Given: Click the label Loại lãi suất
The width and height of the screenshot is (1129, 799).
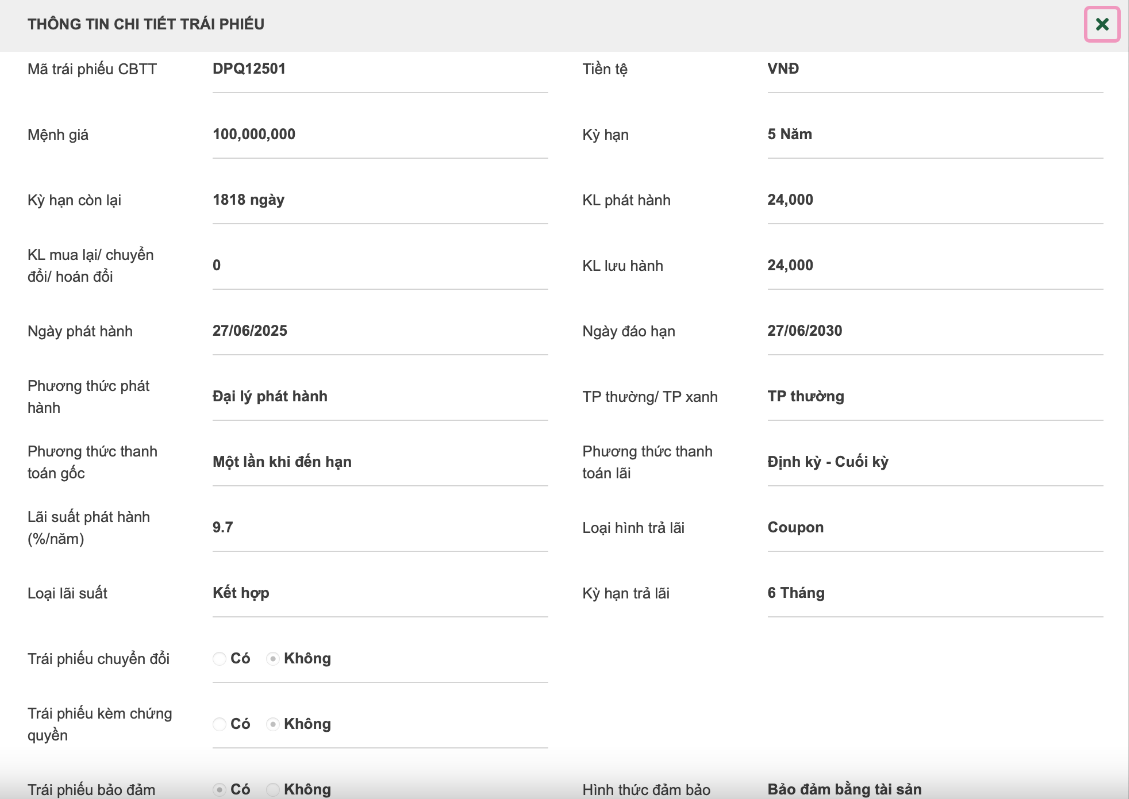Looking at the screenshot, I should point(68,593).
